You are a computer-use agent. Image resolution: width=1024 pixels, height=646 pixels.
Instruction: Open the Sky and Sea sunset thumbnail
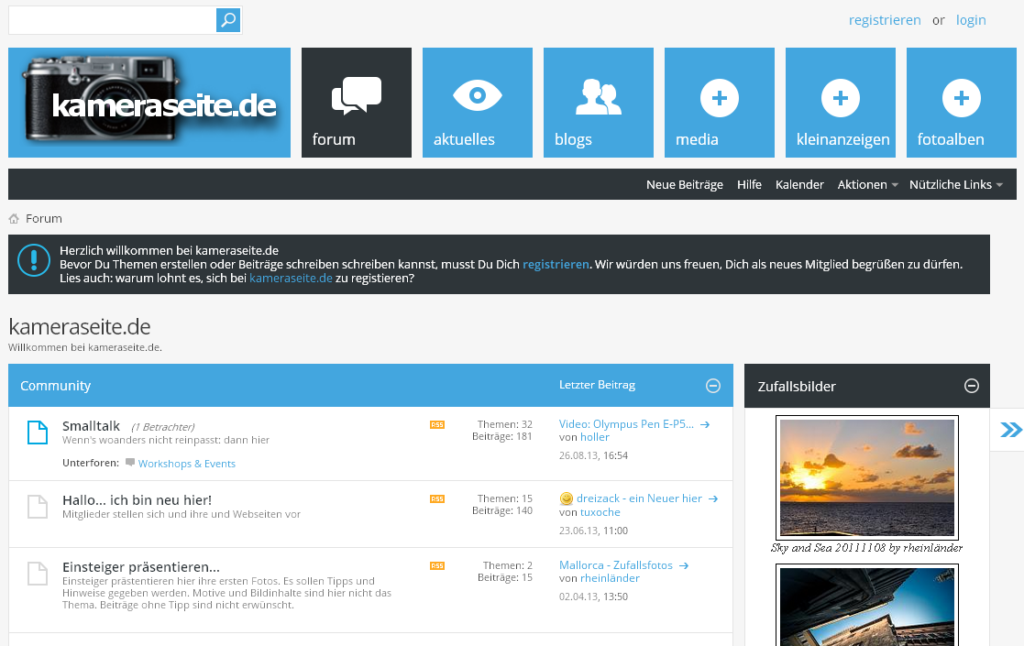[867, 477]
